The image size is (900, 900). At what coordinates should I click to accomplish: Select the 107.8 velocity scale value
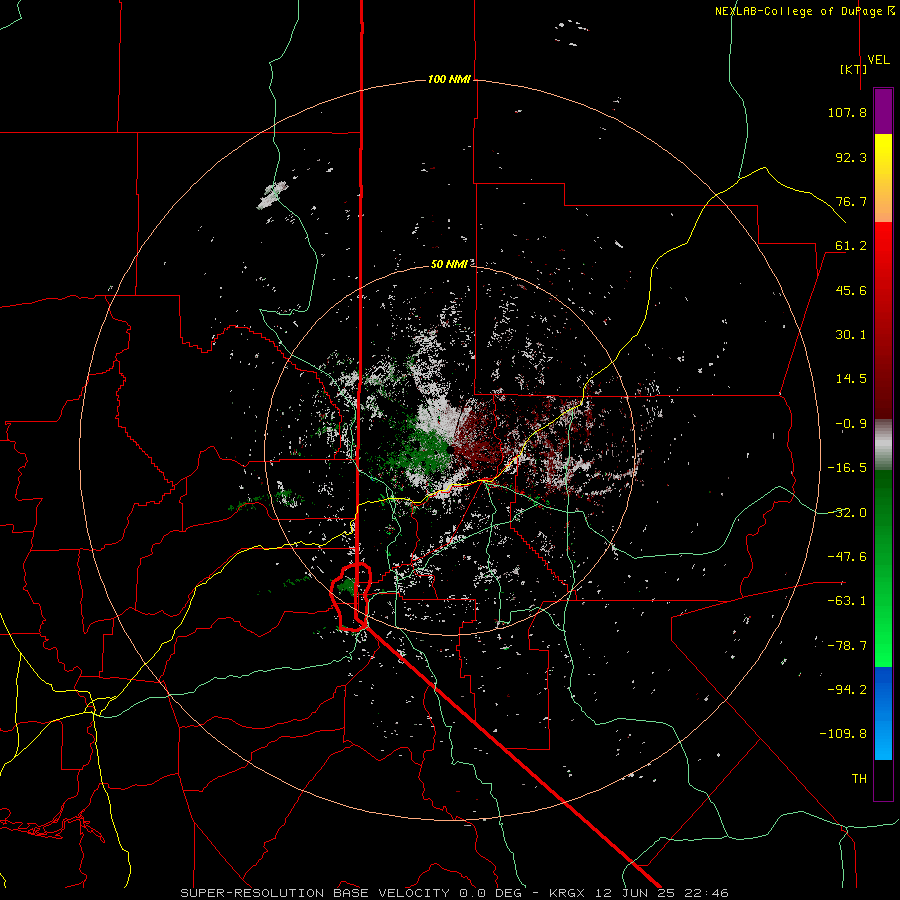point(847,112)
